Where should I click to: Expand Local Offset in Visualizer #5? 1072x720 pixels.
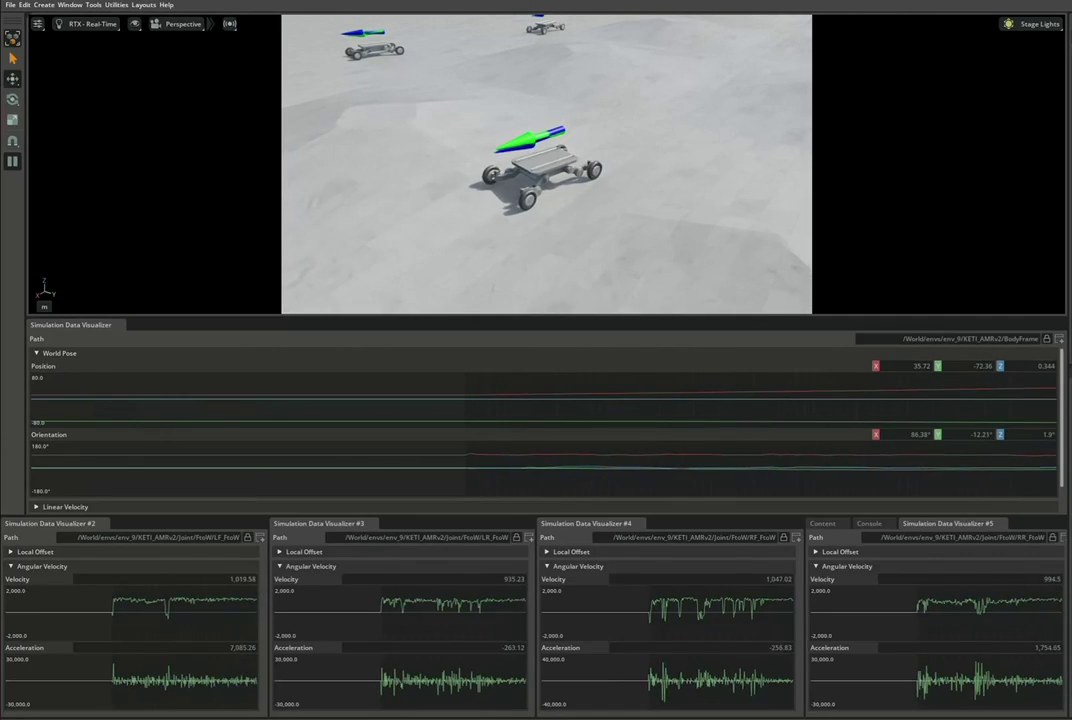[x=816, y=552]
